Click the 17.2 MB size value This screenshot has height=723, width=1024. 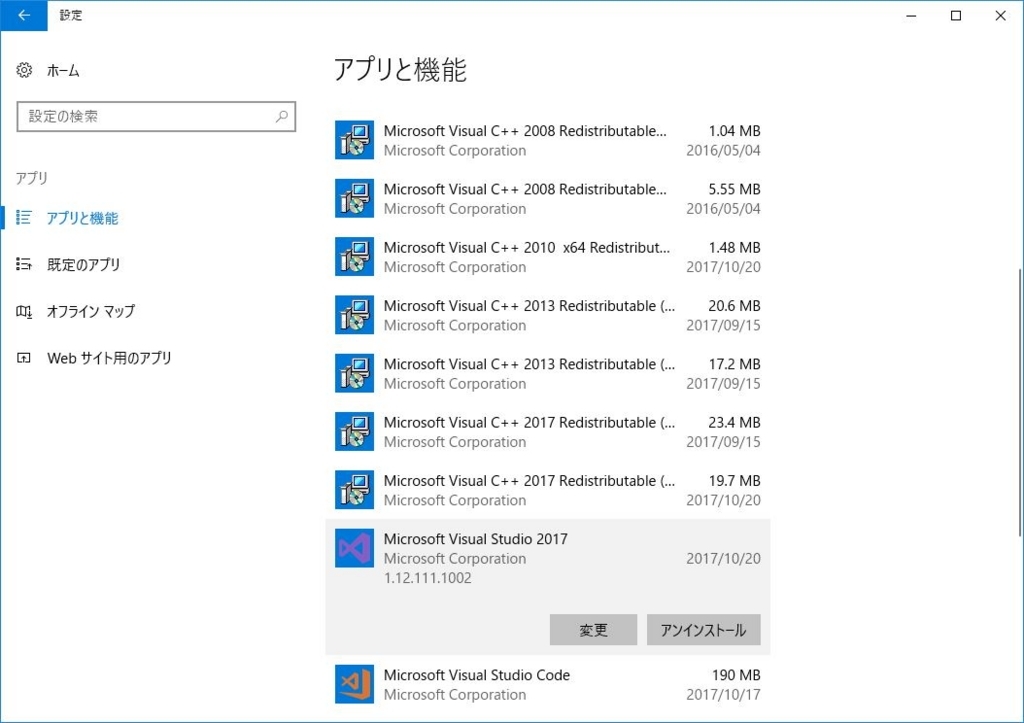735,364
